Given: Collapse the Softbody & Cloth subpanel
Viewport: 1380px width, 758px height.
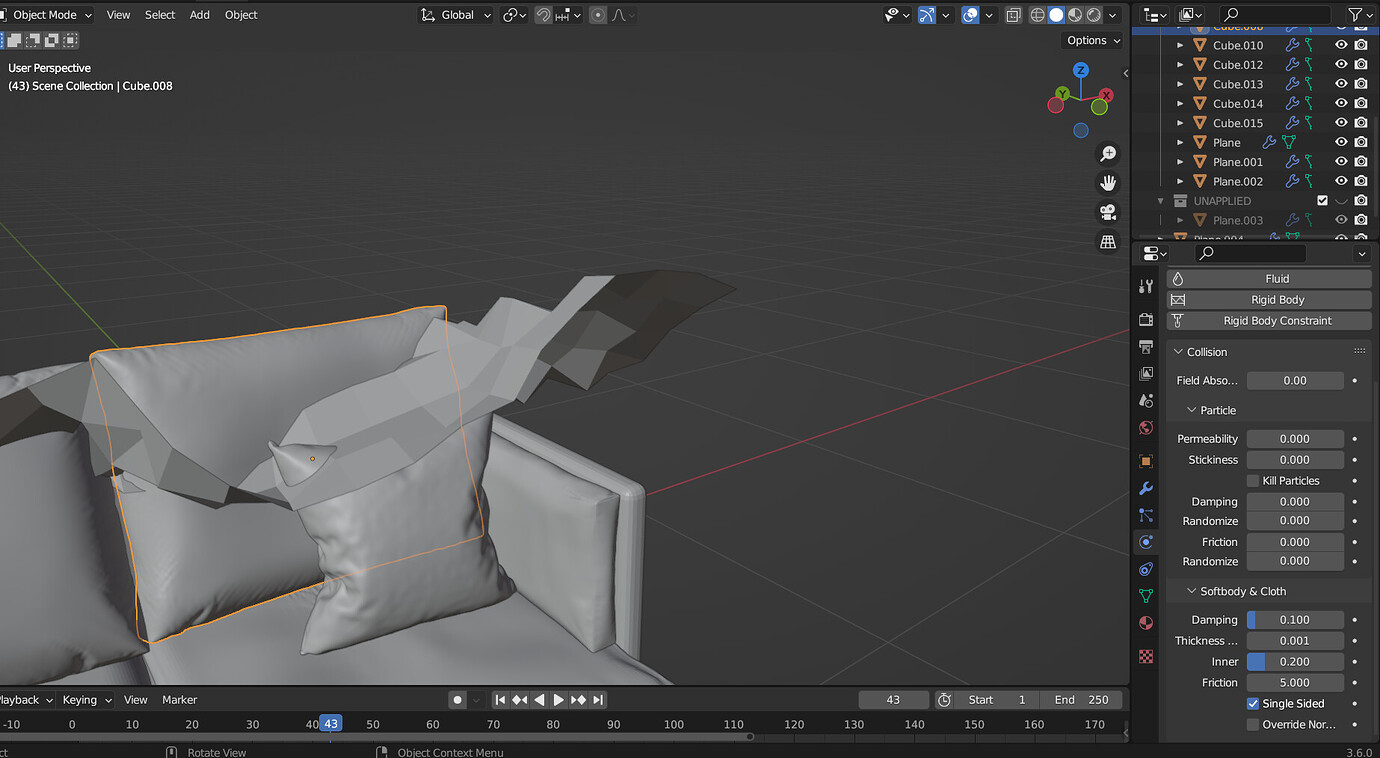Looking at the screenshot, I should pyautogui.click(x=1236, y=591).
